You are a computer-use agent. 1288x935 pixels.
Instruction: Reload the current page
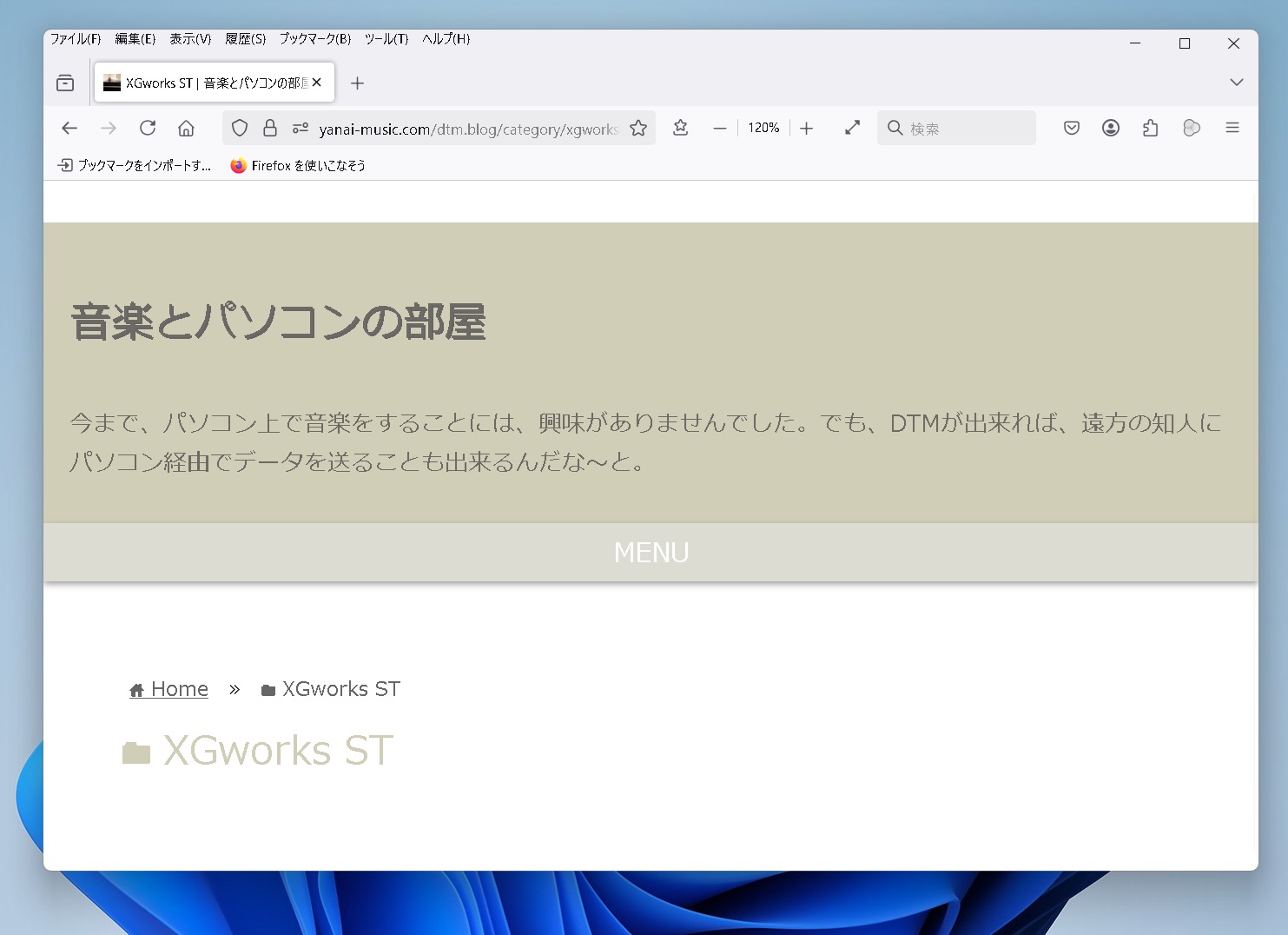148,129
